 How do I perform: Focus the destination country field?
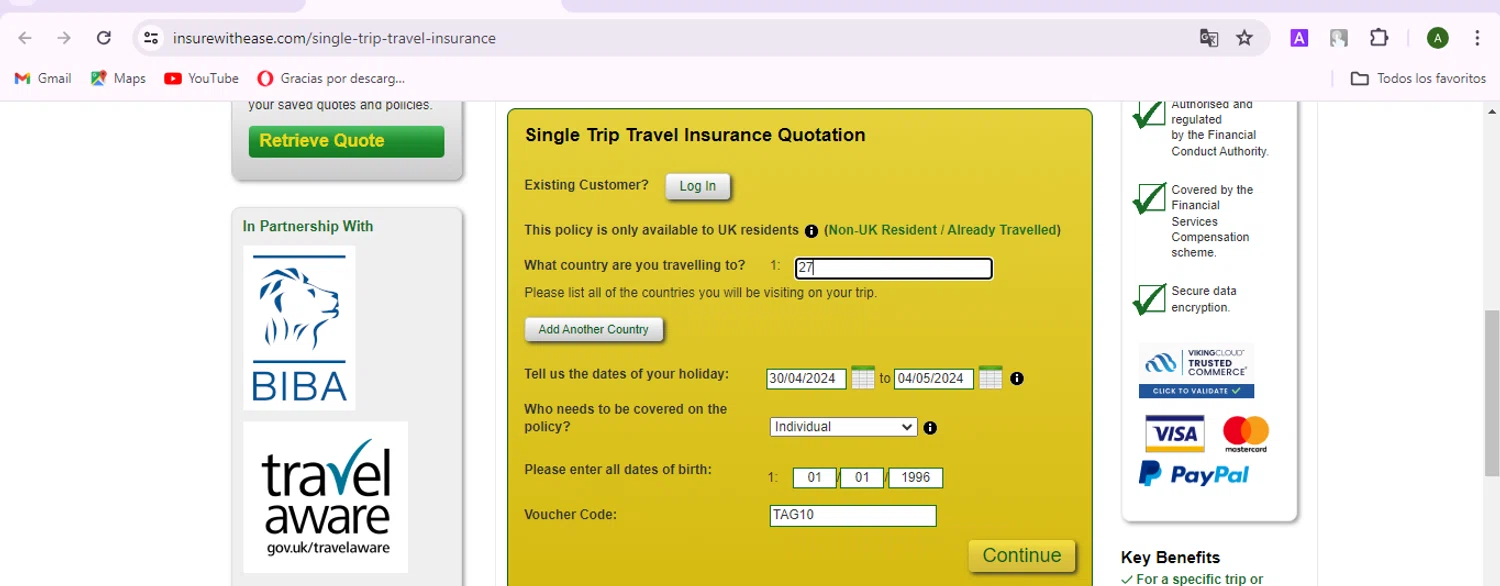pos(893,268)
